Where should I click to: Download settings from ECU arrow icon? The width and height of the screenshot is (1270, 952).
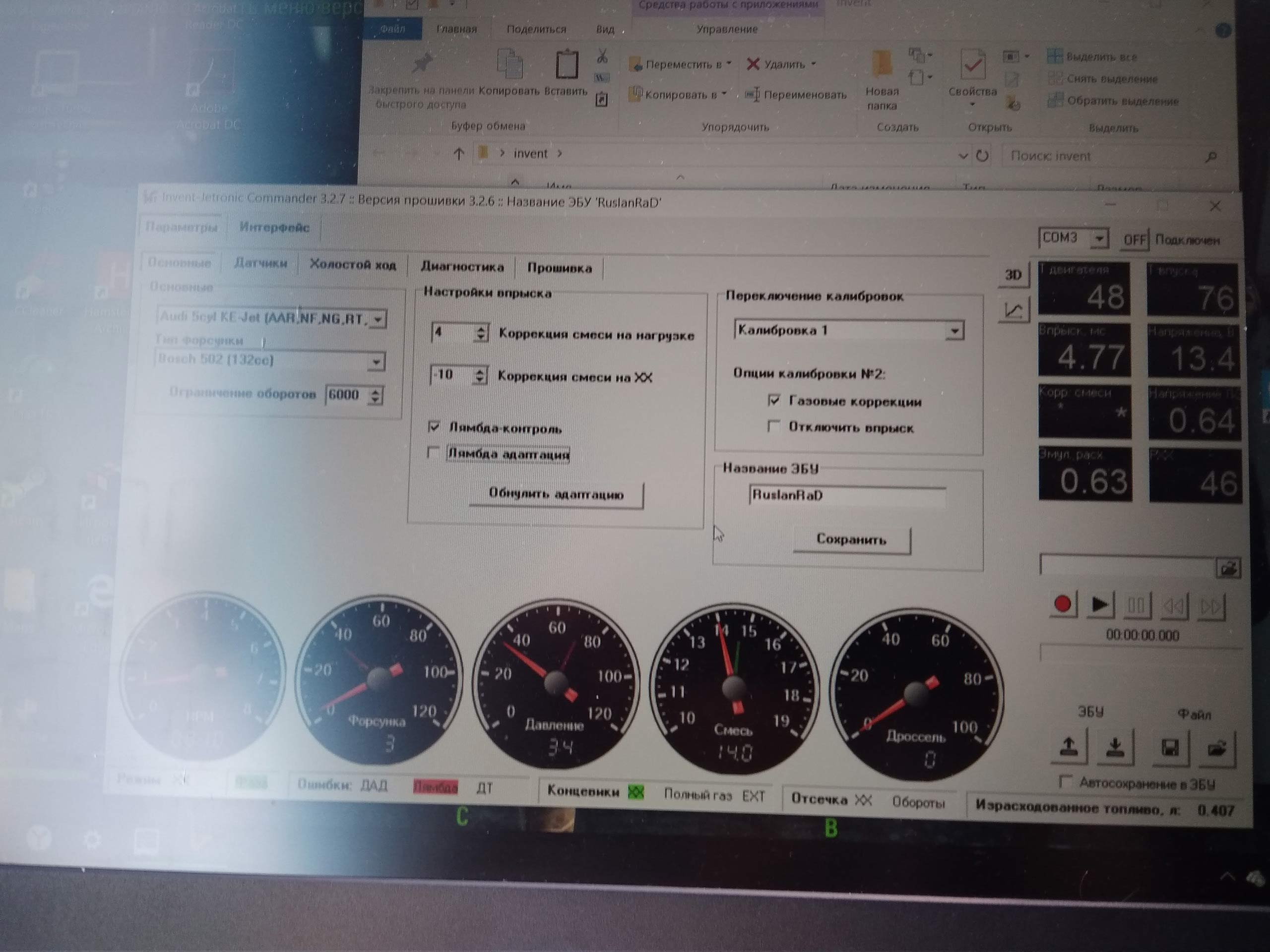coord(1114,748)
